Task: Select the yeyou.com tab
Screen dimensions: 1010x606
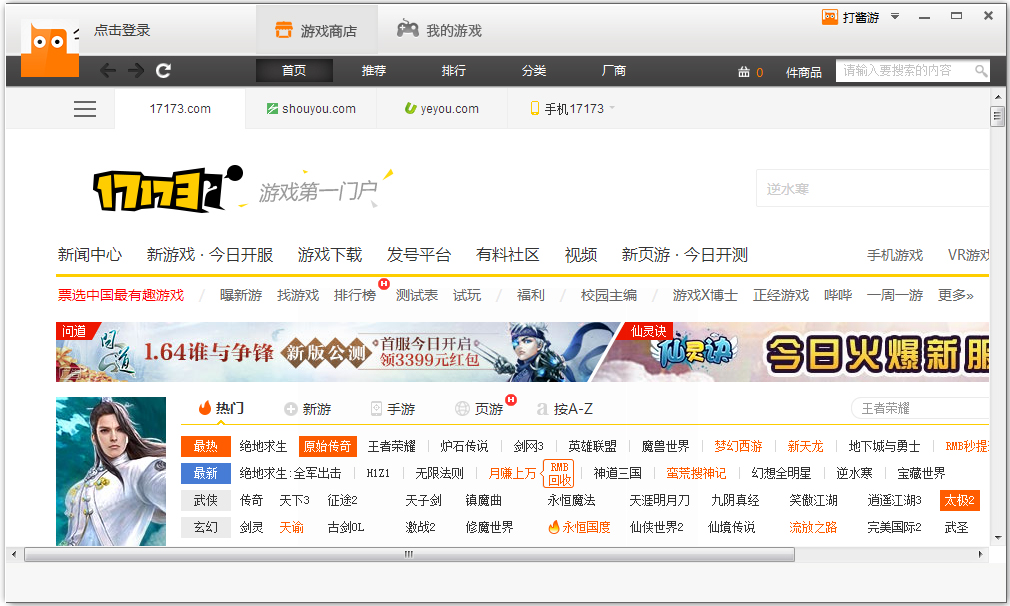Action: [x=441, y=109]
